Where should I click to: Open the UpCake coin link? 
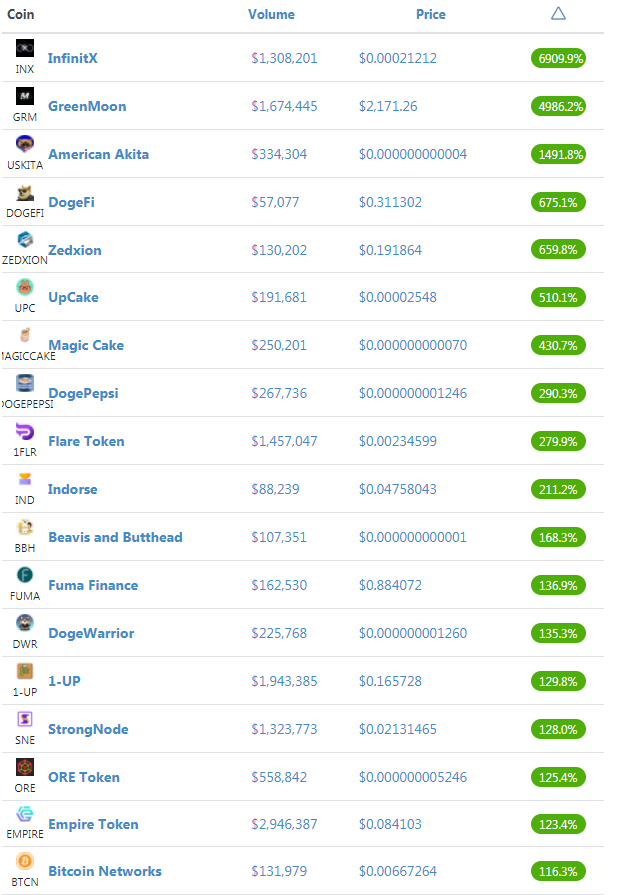tap(73, 297)
